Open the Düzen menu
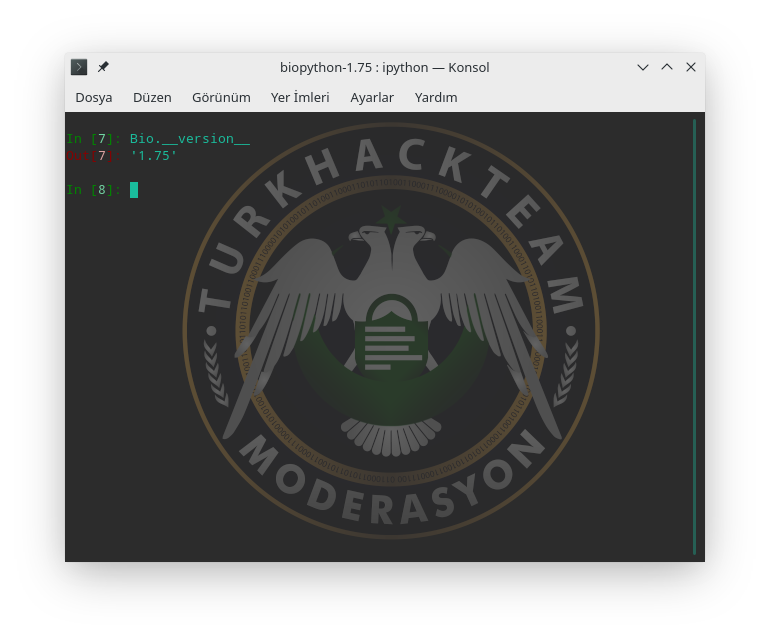The image size is (770, 639). tap(152, 97)
